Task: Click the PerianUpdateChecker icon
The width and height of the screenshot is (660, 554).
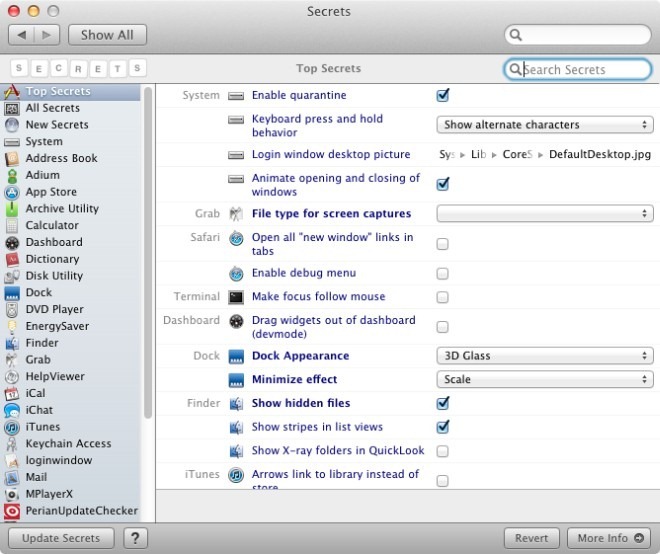Action: [x=12, y=511]
